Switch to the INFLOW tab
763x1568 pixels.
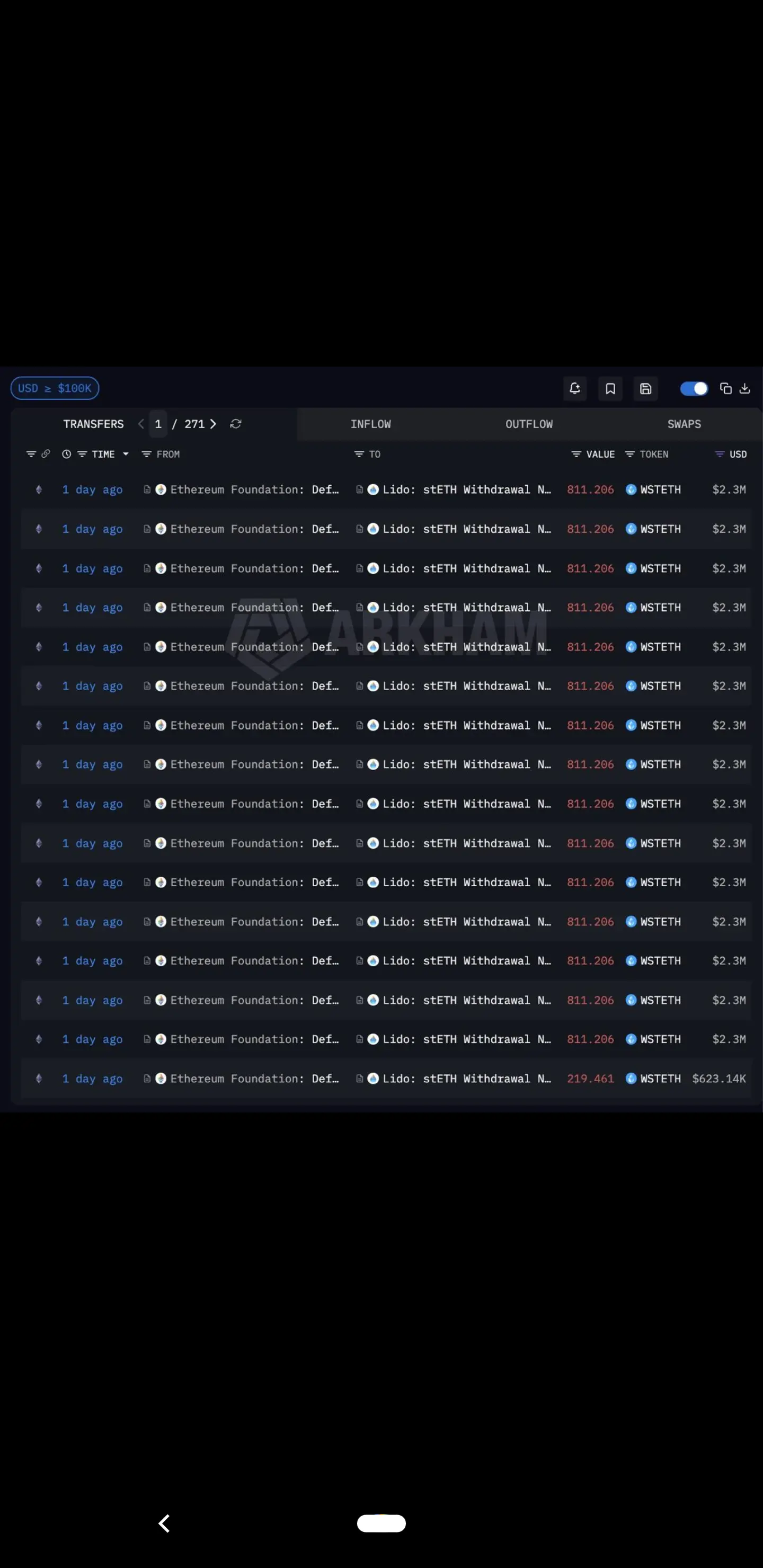coord(370,424)
